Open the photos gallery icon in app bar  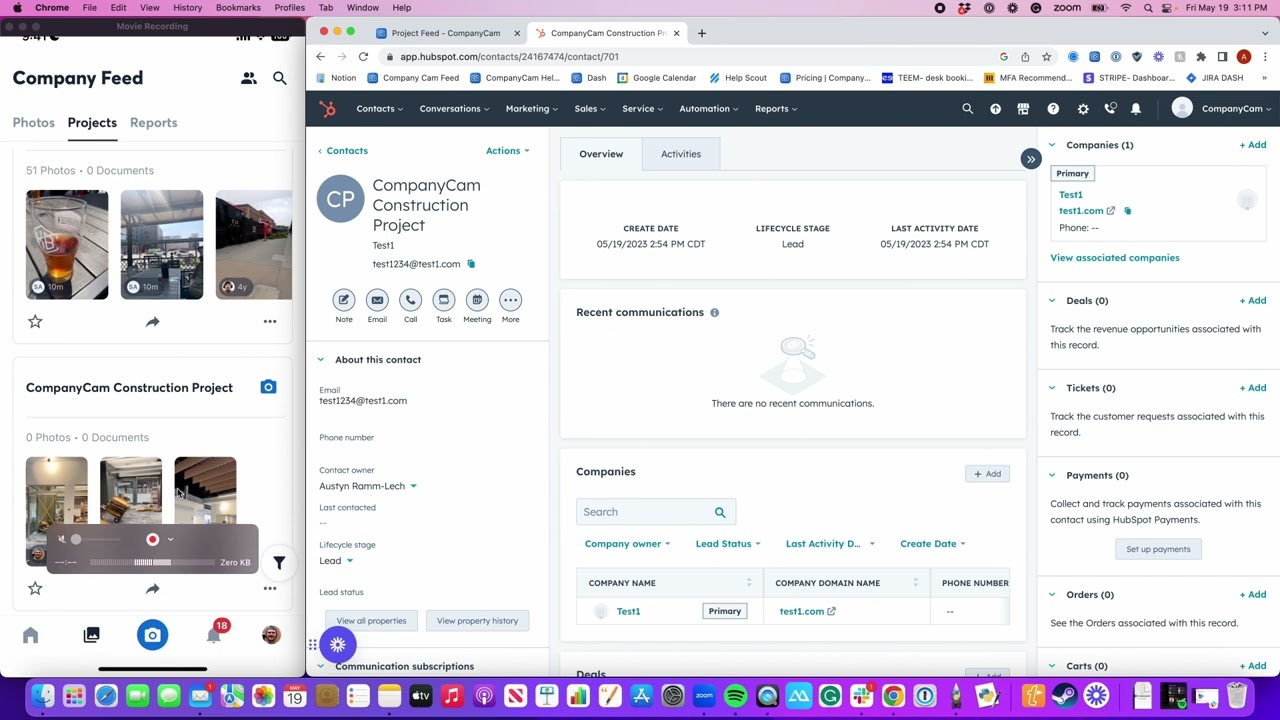point(91,635)
